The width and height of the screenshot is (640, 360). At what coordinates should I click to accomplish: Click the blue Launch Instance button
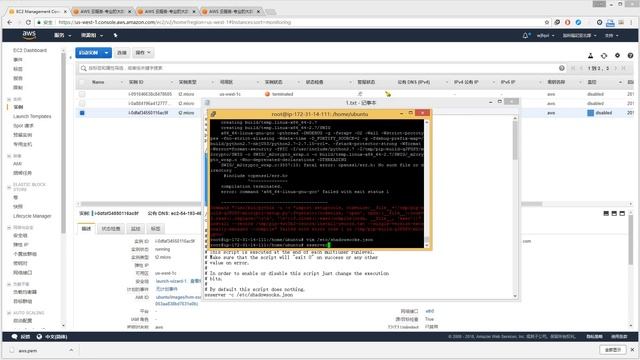89,53
